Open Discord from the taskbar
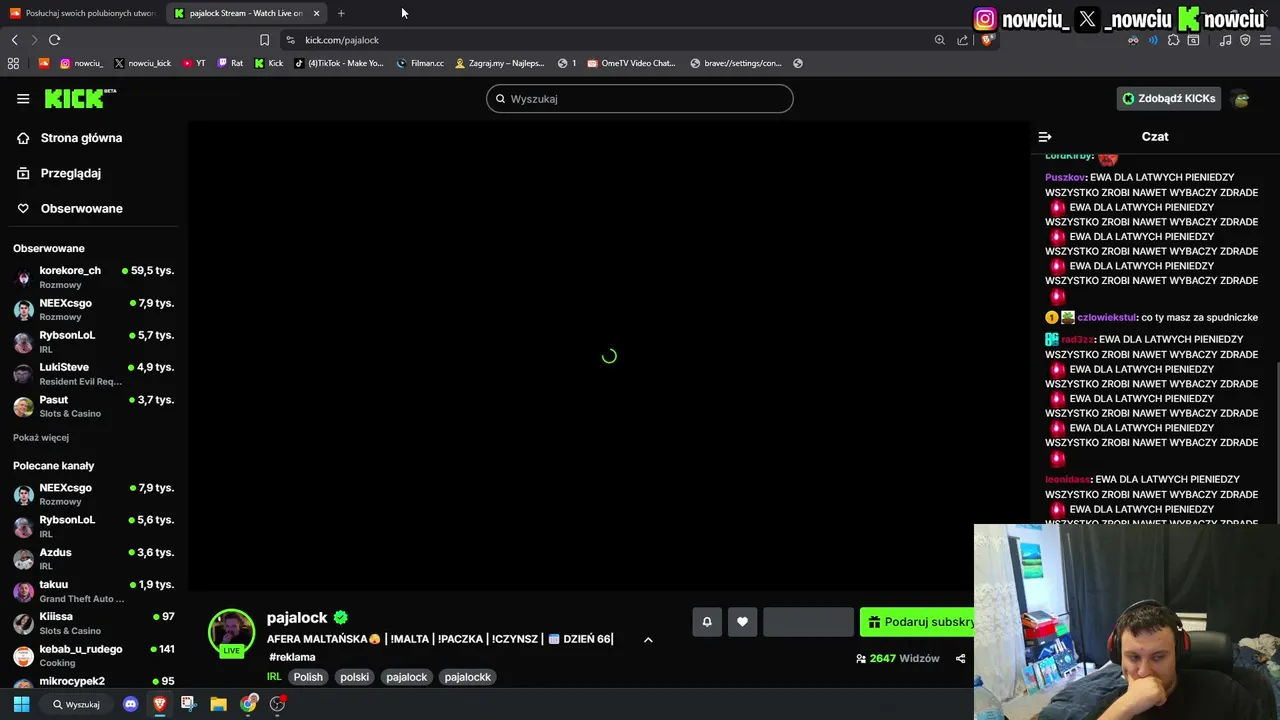This screenshot has height=720, width=1280. 130,704
